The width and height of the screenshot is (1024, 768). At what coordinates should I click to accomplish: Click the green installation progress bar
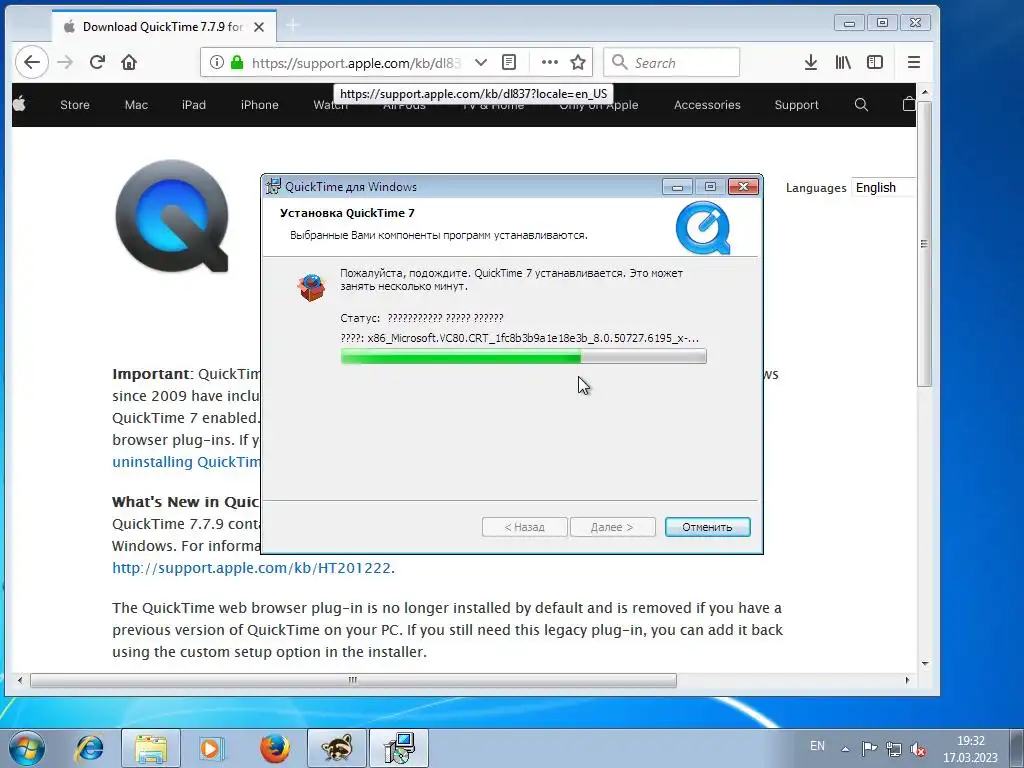point(523,356)
